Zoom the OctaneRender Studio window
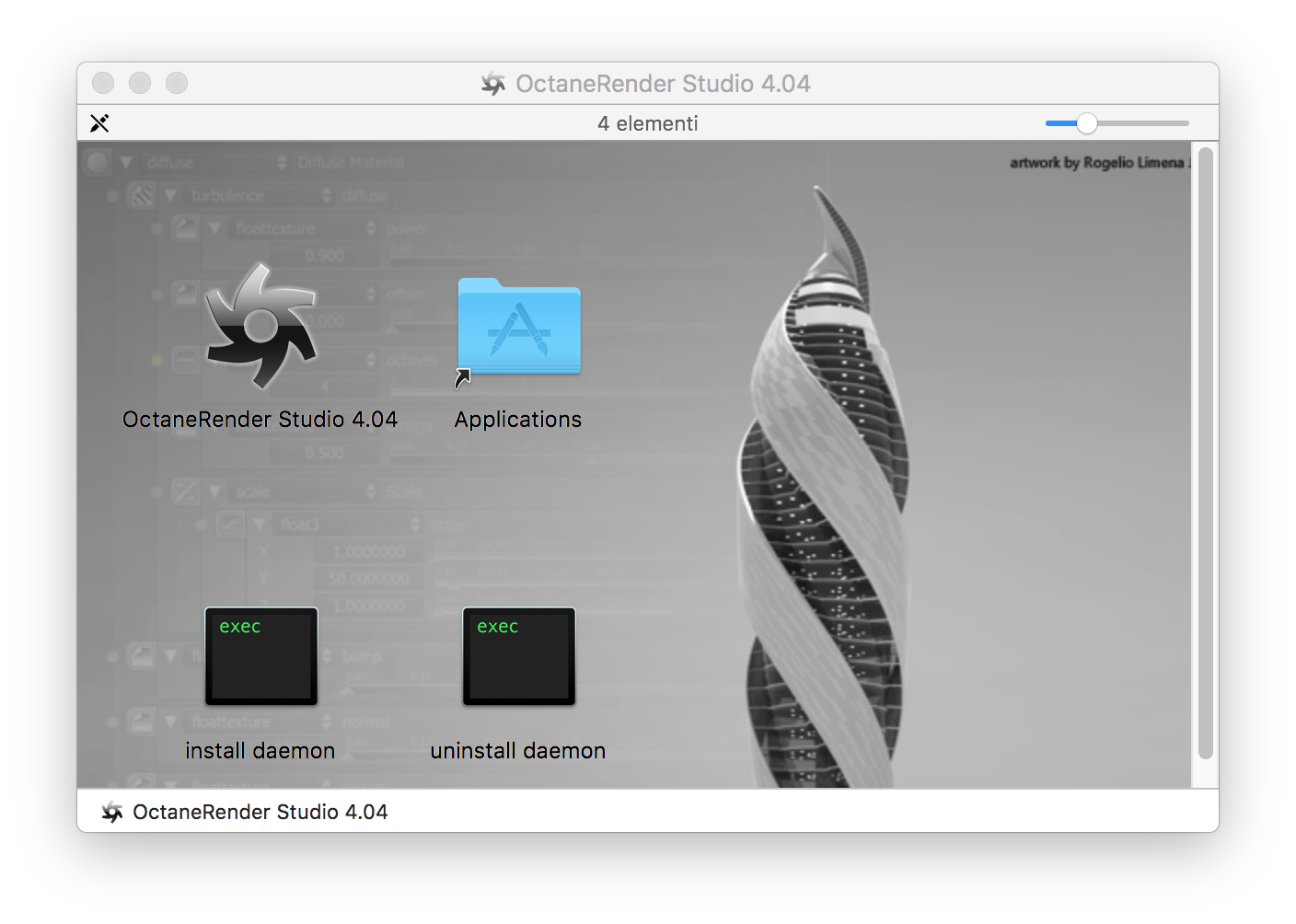Viewport: 1296px width, 924px height. tap(177, 83)
